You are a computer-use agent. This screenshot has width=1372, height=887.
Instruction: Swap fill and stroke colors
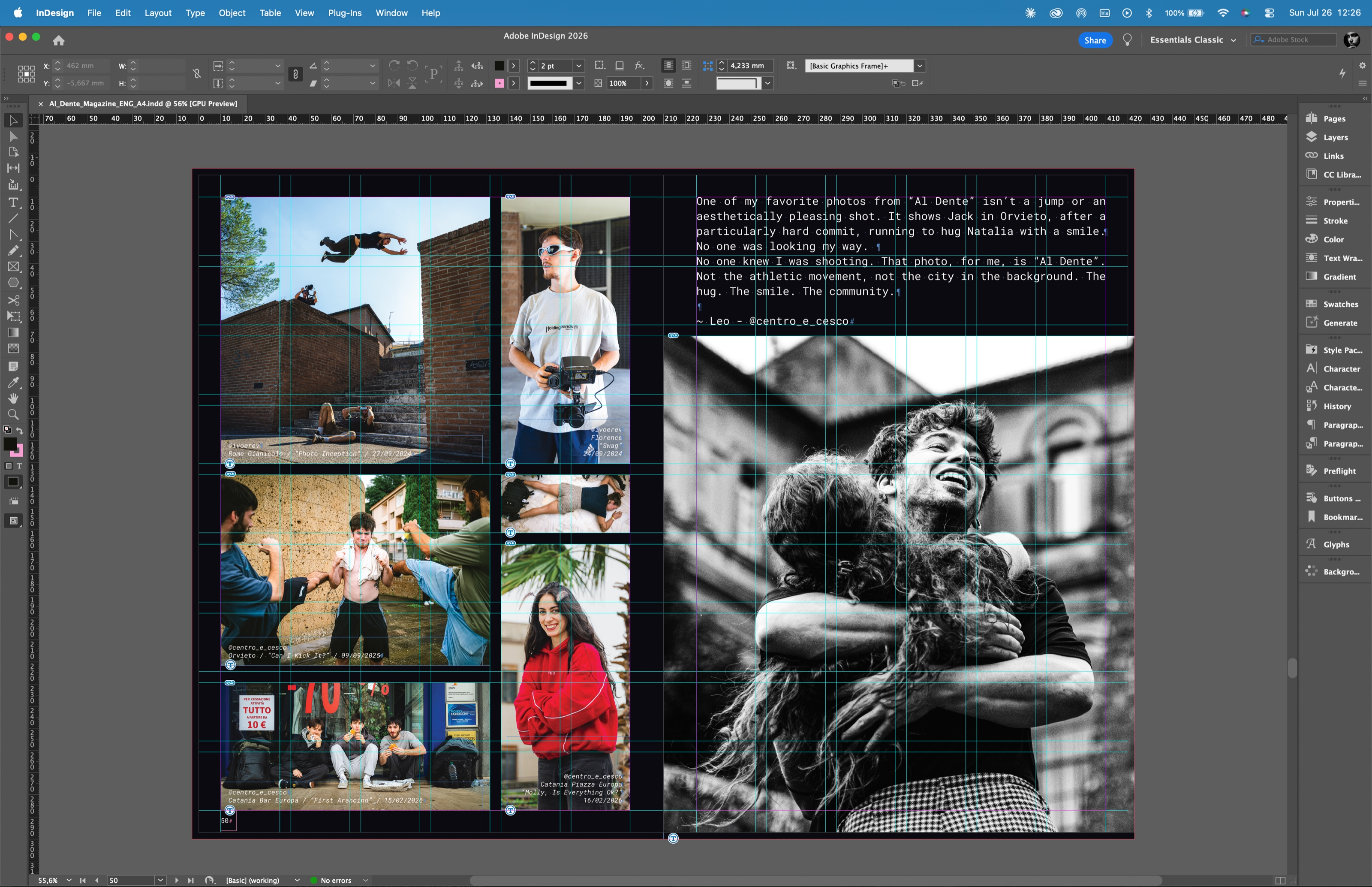click(x=19, y=430)
